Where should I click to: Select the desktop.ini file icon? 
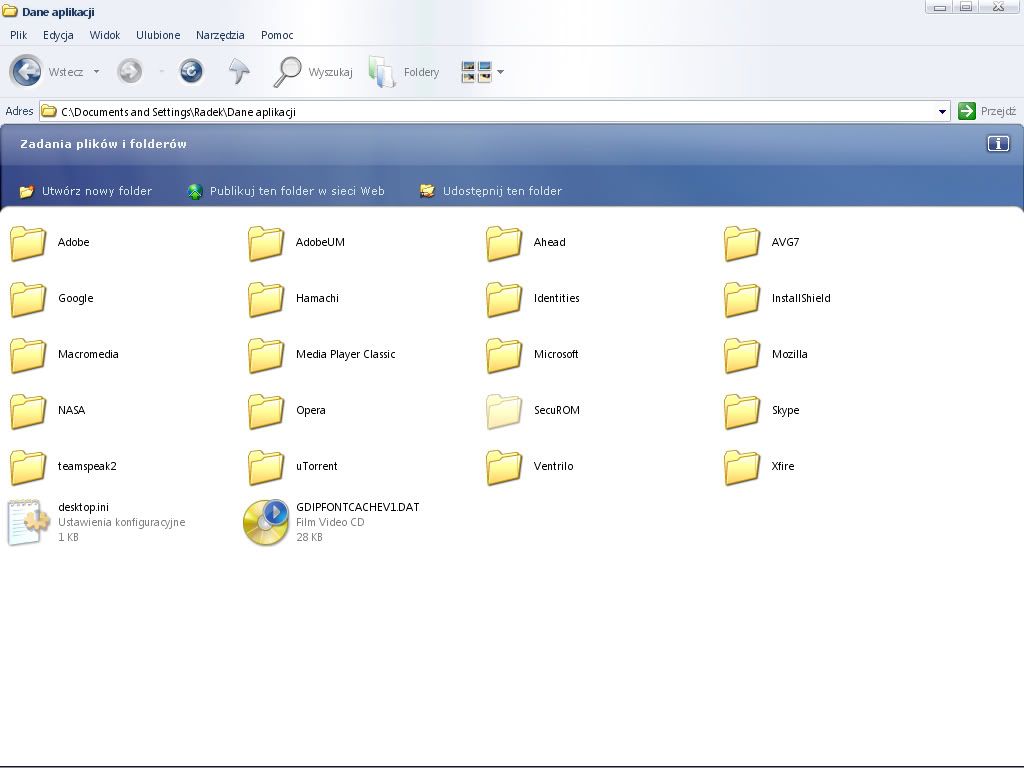[x=28, y=522]
